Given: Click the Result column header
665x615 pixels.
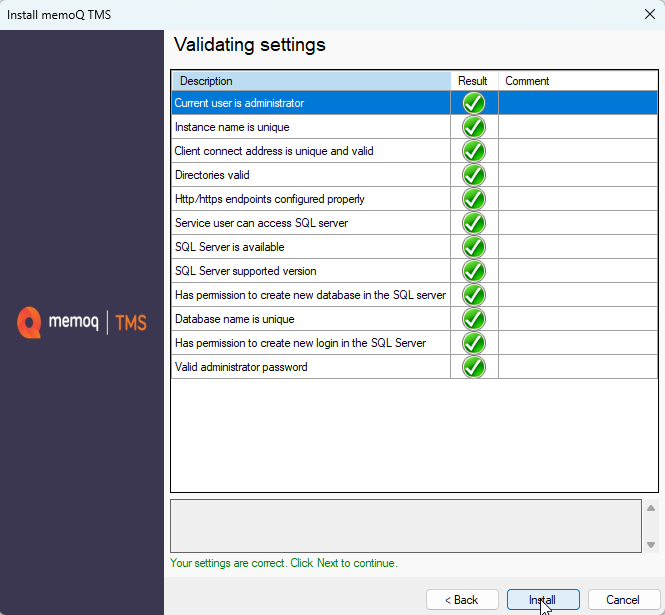Looking at the screenshot, I should click(x=473, y=81).
